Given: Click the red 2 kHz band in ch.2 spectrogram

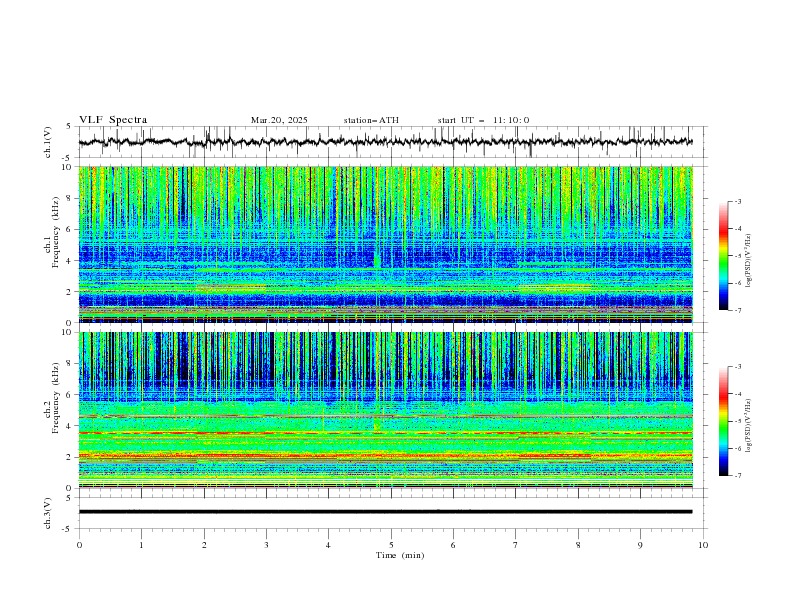Looking at the screenshot, I should pos(385,456).
